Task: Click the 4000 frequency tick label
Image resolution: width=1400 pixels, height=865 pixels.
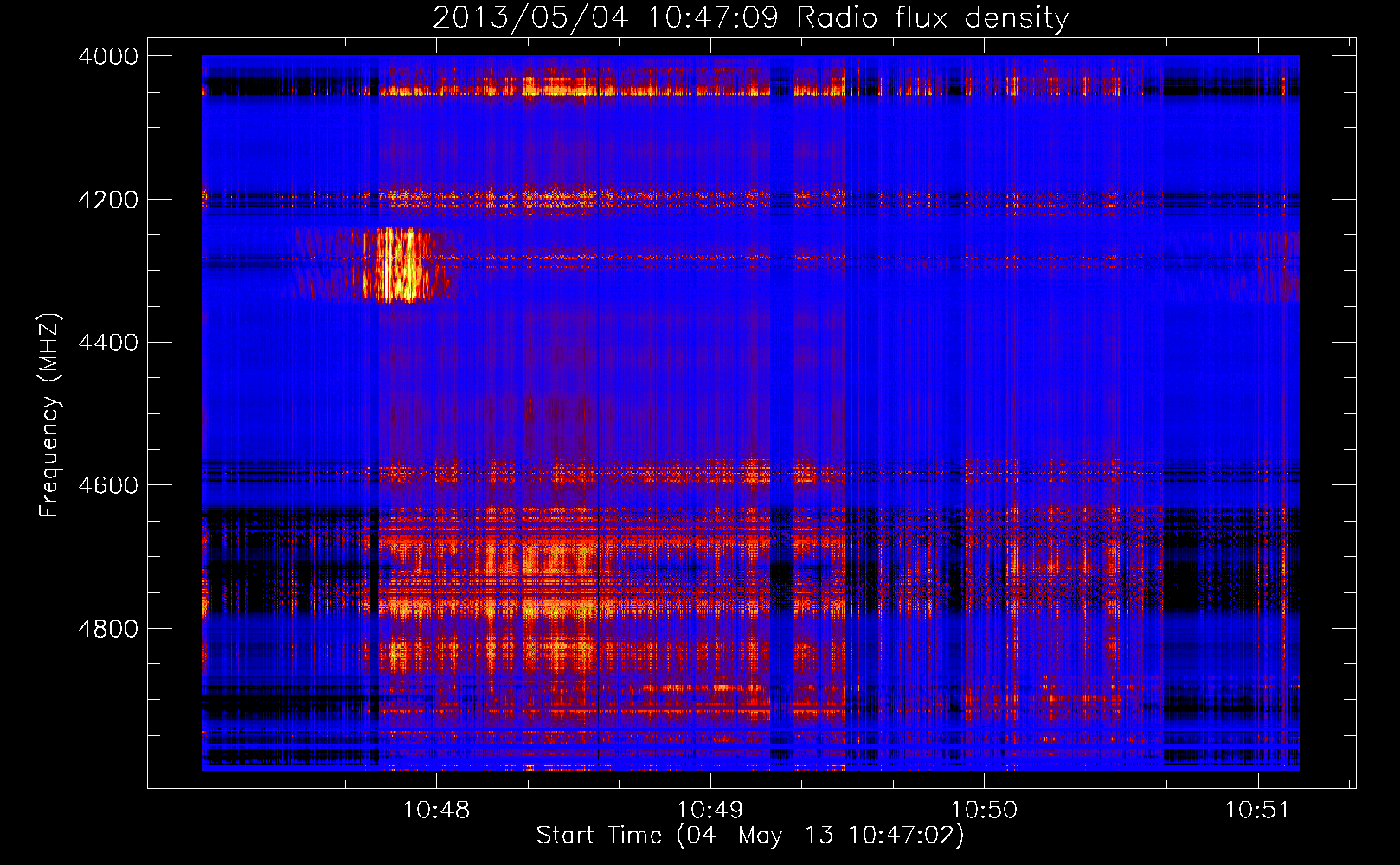Action: coord(108,56)
